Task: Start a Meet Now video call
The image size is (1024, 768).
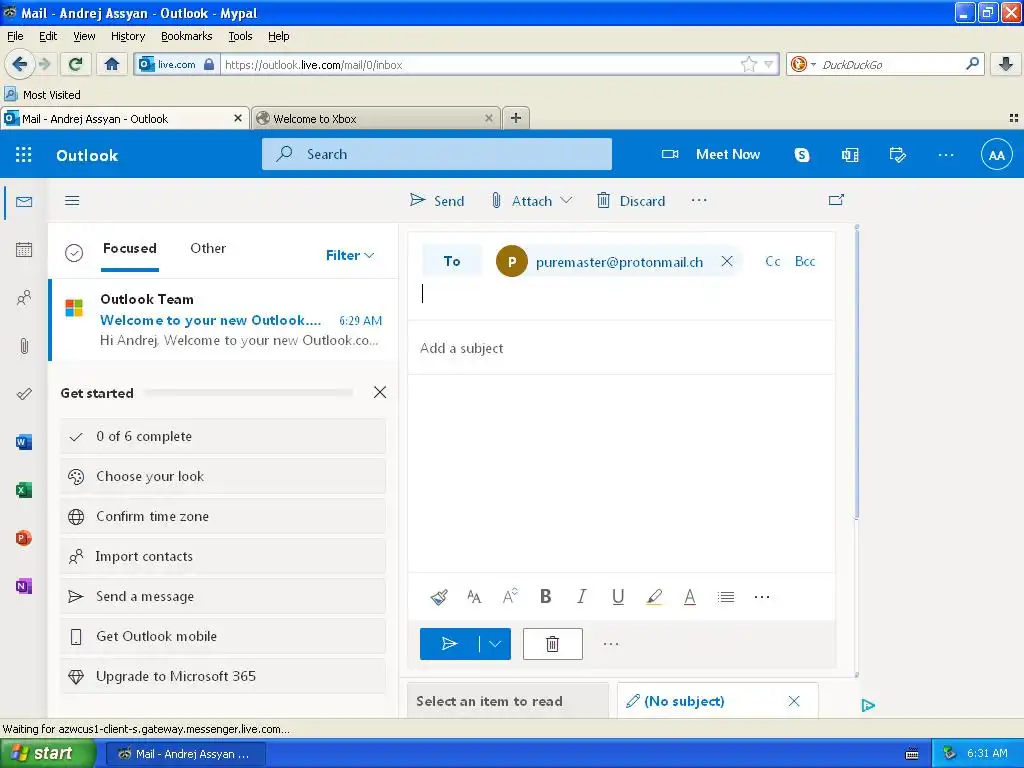Action: [x=711, y=154]
